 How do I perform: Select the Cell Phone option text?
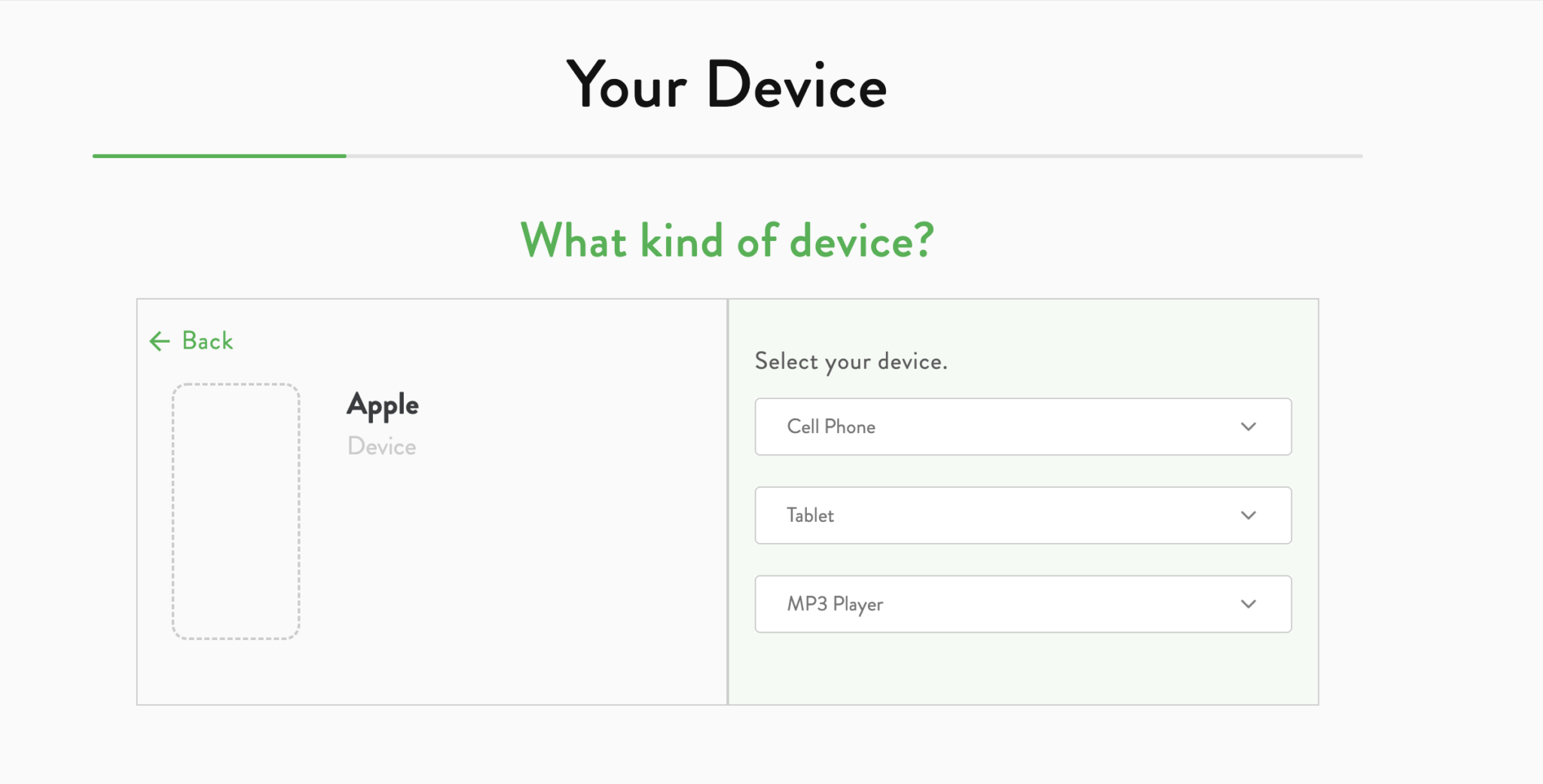coord(831,427)
